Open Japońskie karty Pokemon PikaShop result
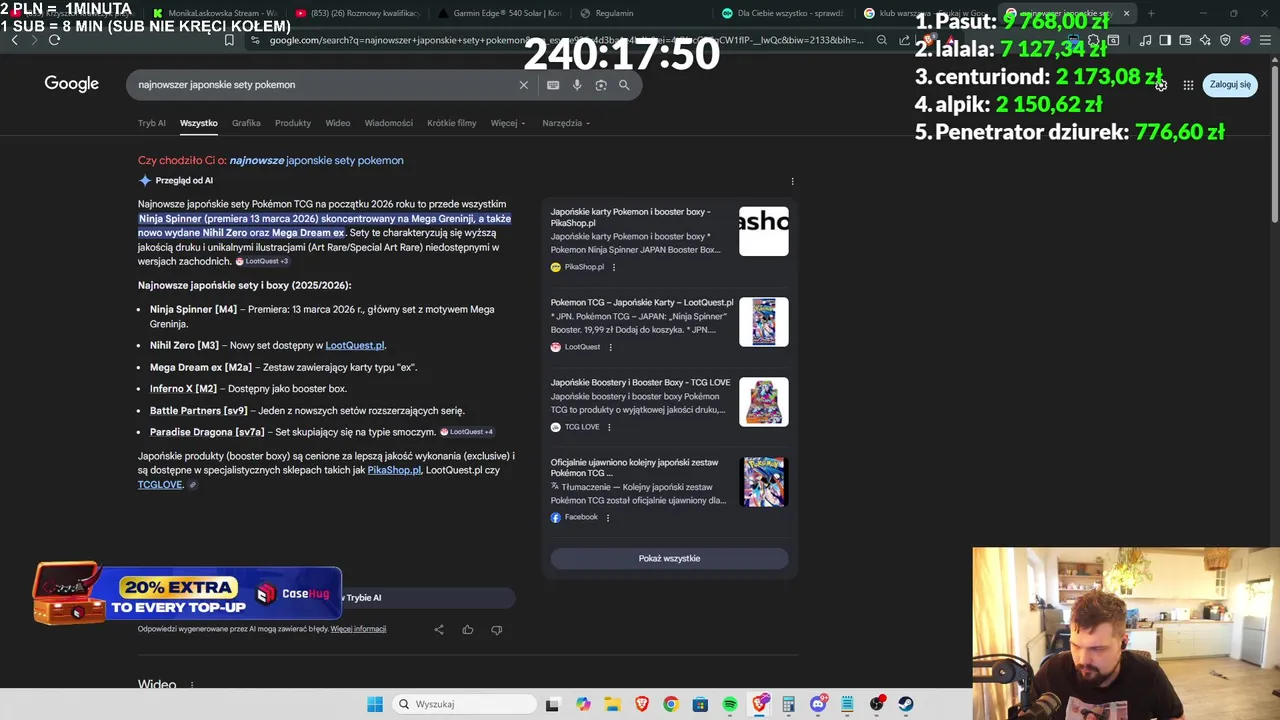 tap(630, 217)
